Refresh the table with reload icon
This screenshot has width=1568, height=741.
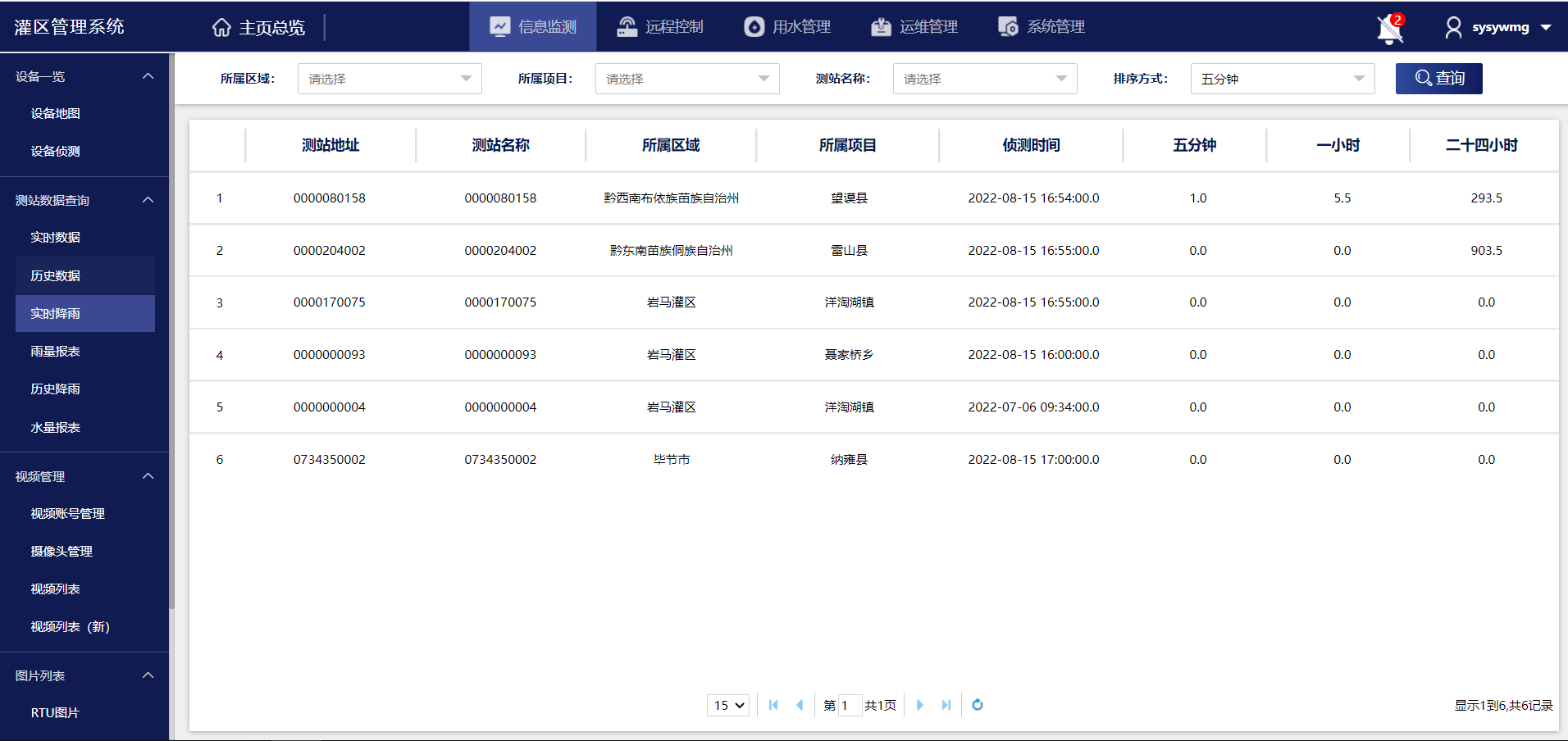[x=978, y=705]
